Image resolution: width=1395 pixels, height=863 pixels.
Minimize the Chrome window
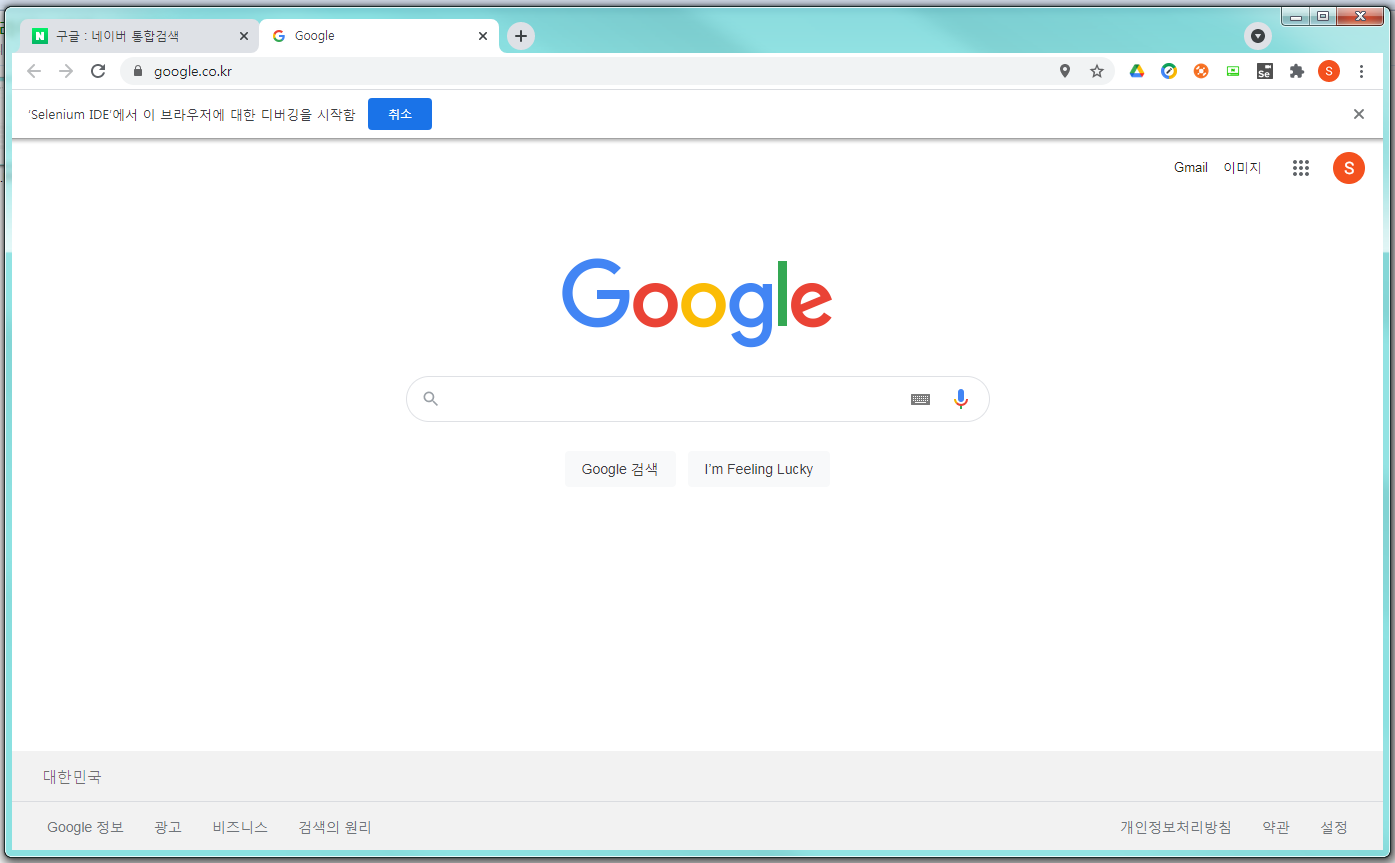click(1296, 16)
